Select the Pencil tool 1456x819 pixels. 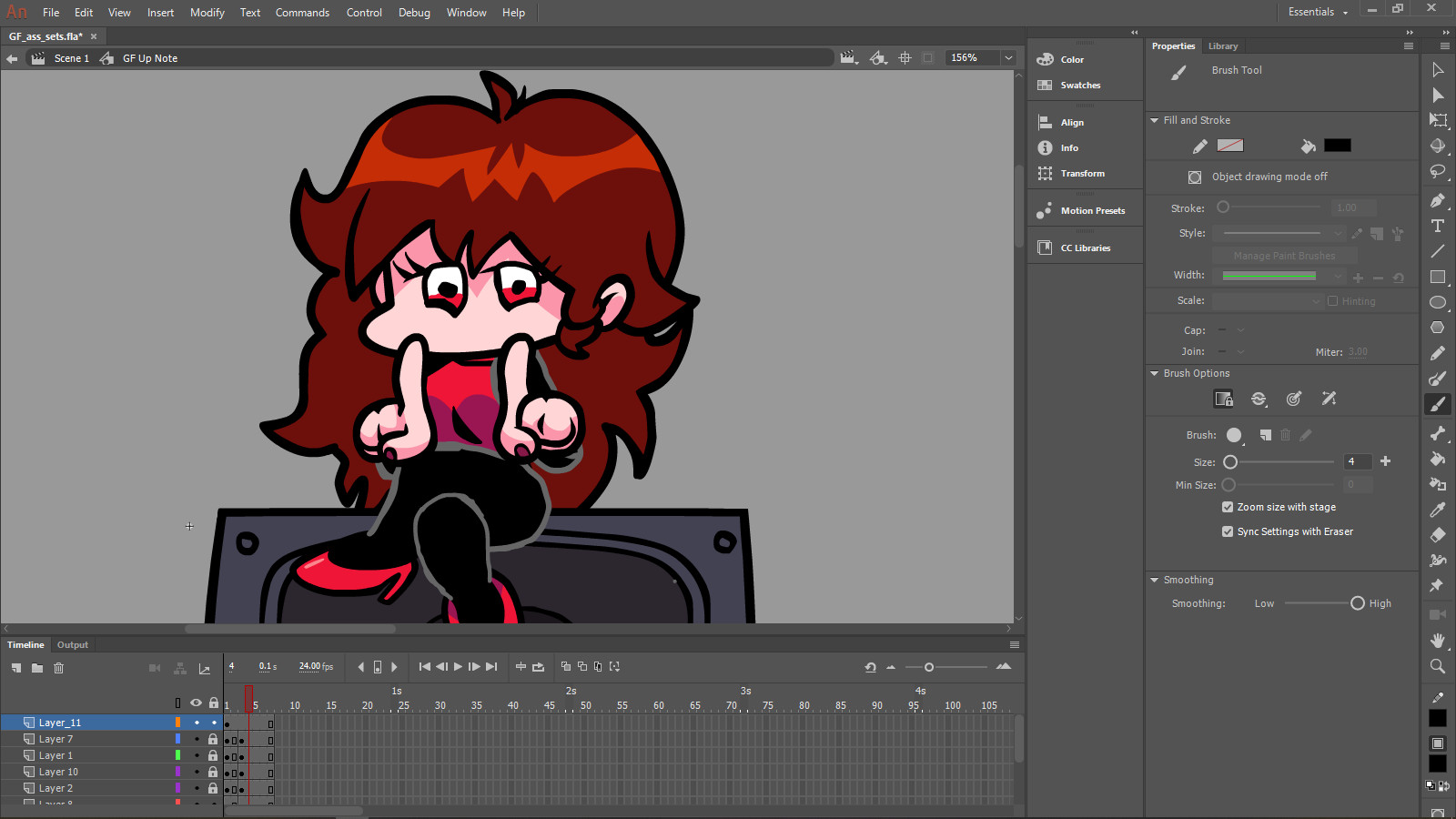1438,353
